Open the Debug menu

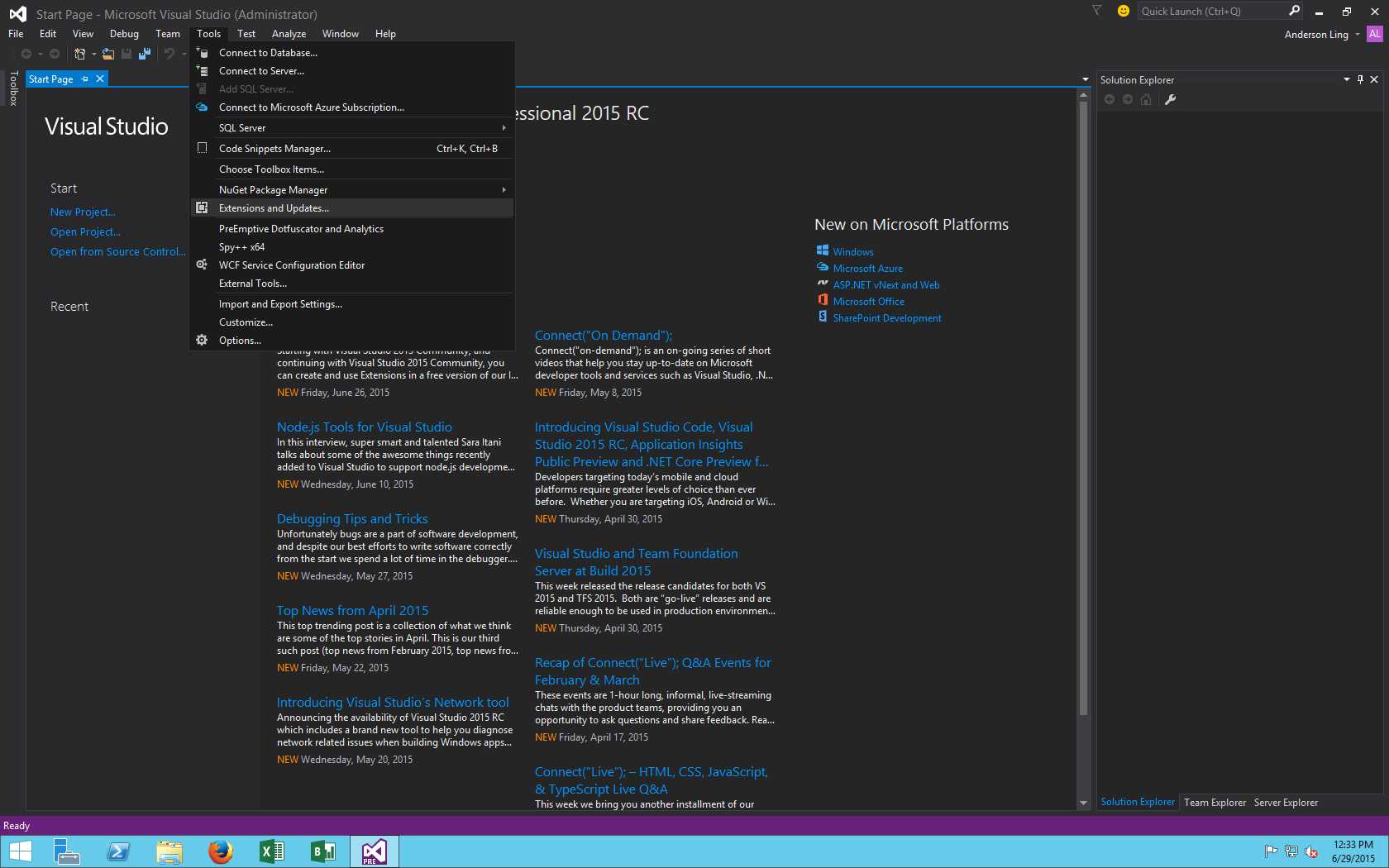[124, 34]
